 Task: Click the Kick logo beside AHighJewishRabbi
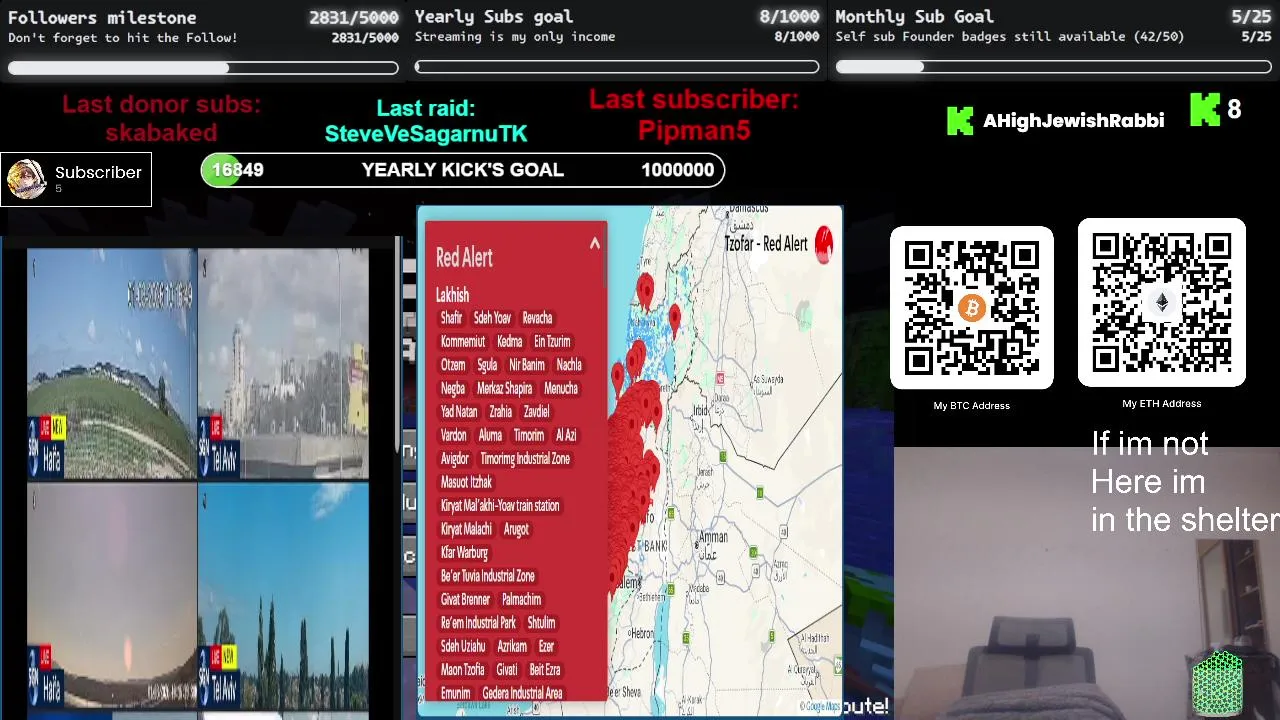point(960,121)
